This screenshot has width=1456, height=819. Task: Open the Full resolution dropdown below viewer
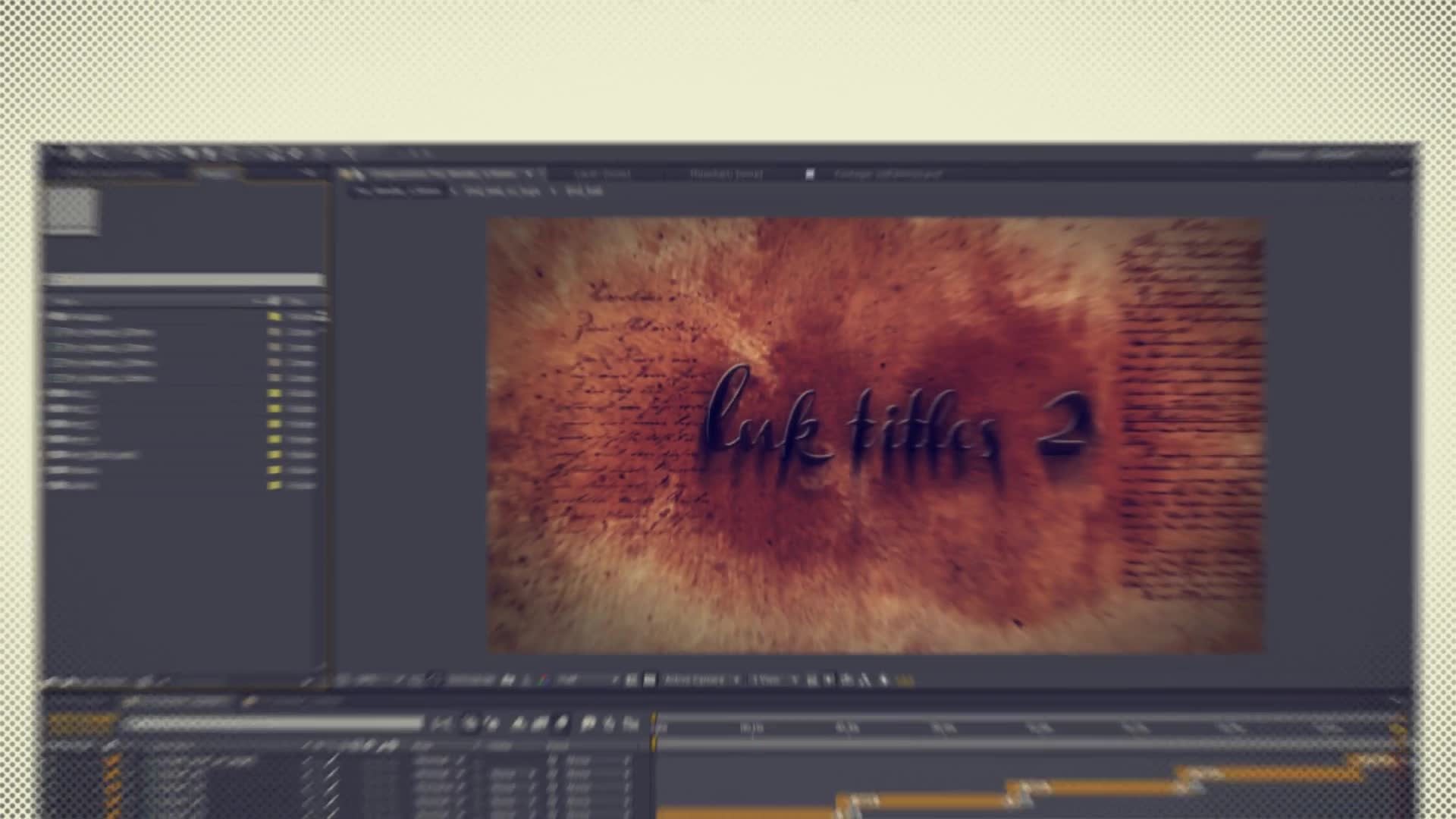588,680
